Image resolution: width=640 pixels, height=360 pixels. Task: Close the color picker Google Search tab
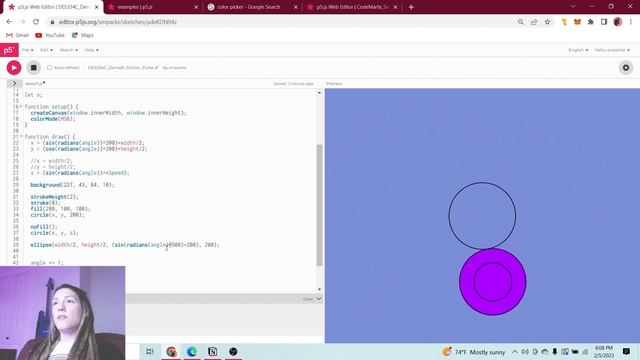click(x=296, y=7)
